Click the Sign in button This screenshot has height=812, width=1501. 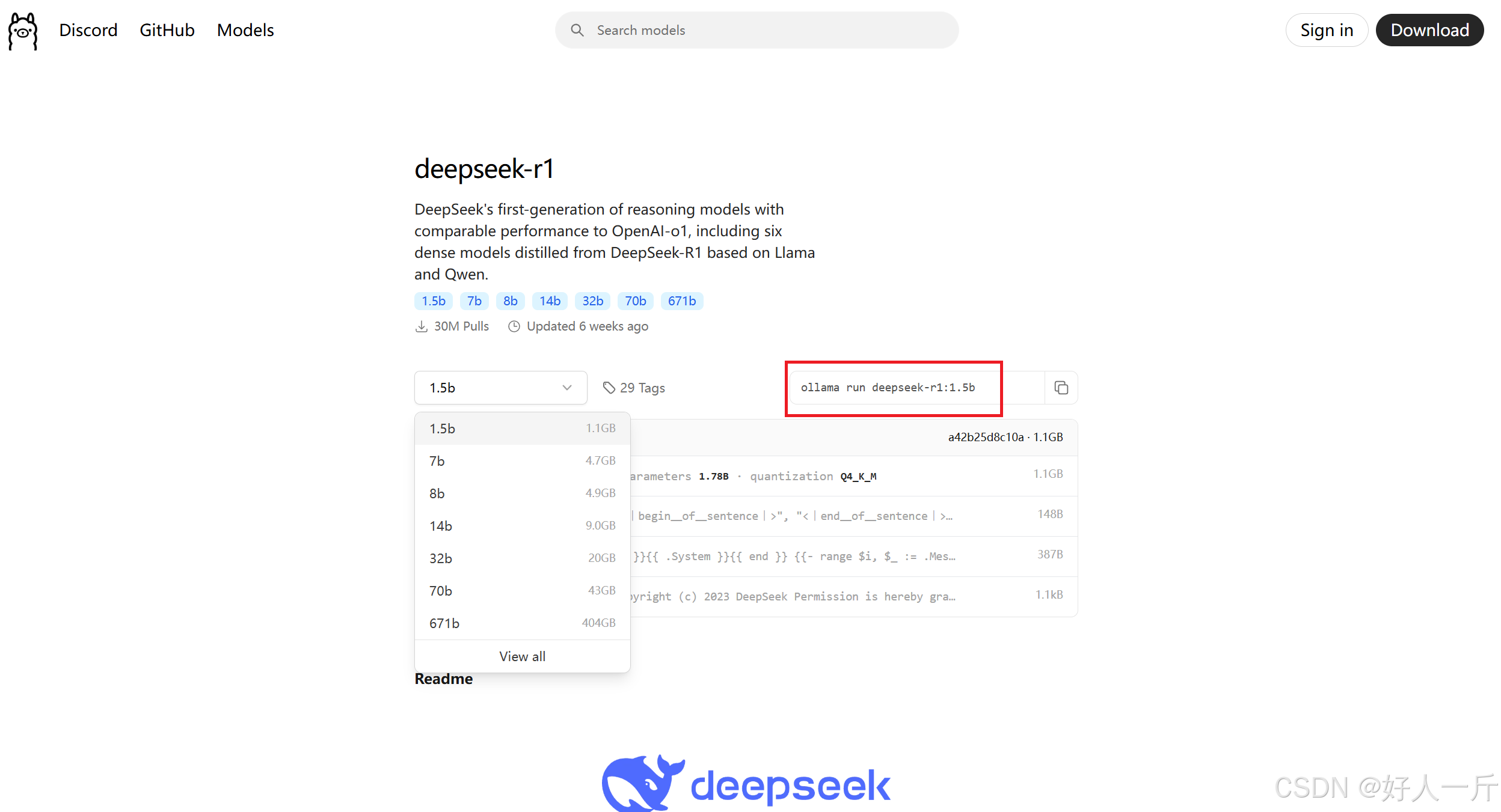click(1326, 30)
